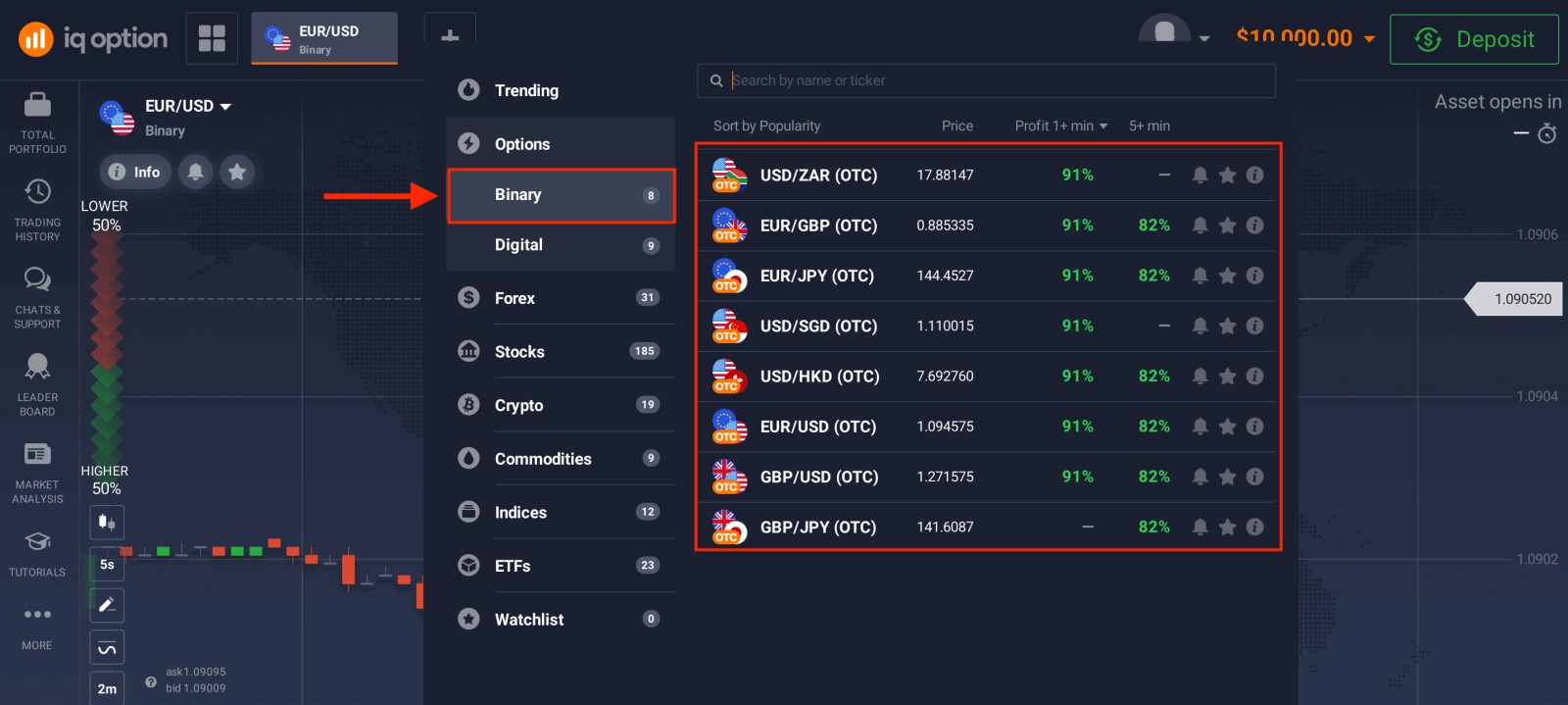Show info for EUR/USD (OTC)
This screenshot has width=1568, height=705.
[x=1254, y=427]
